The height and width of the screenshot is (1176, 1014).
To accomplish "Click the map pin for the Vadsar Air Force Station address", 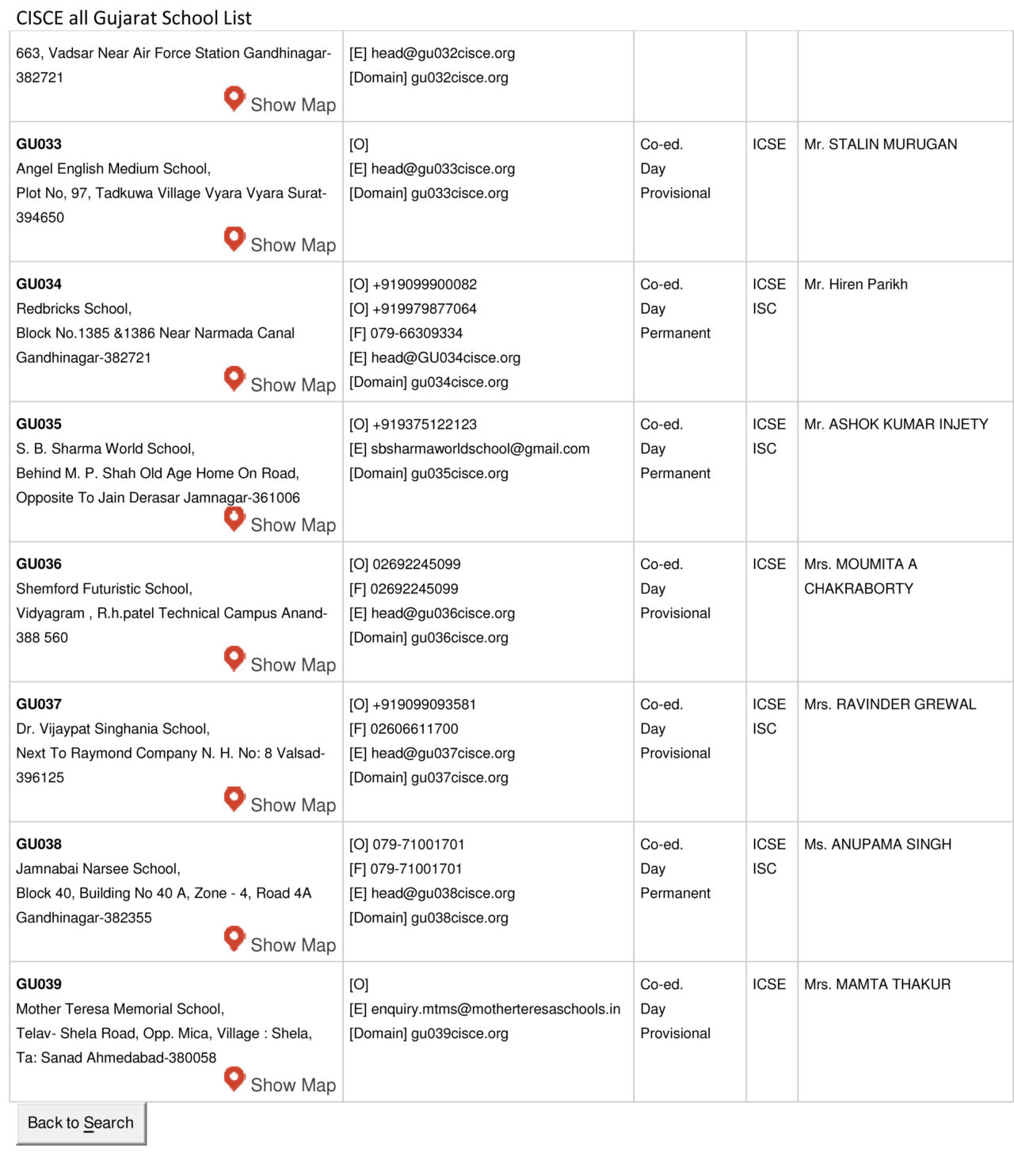I will coord(234,97).
